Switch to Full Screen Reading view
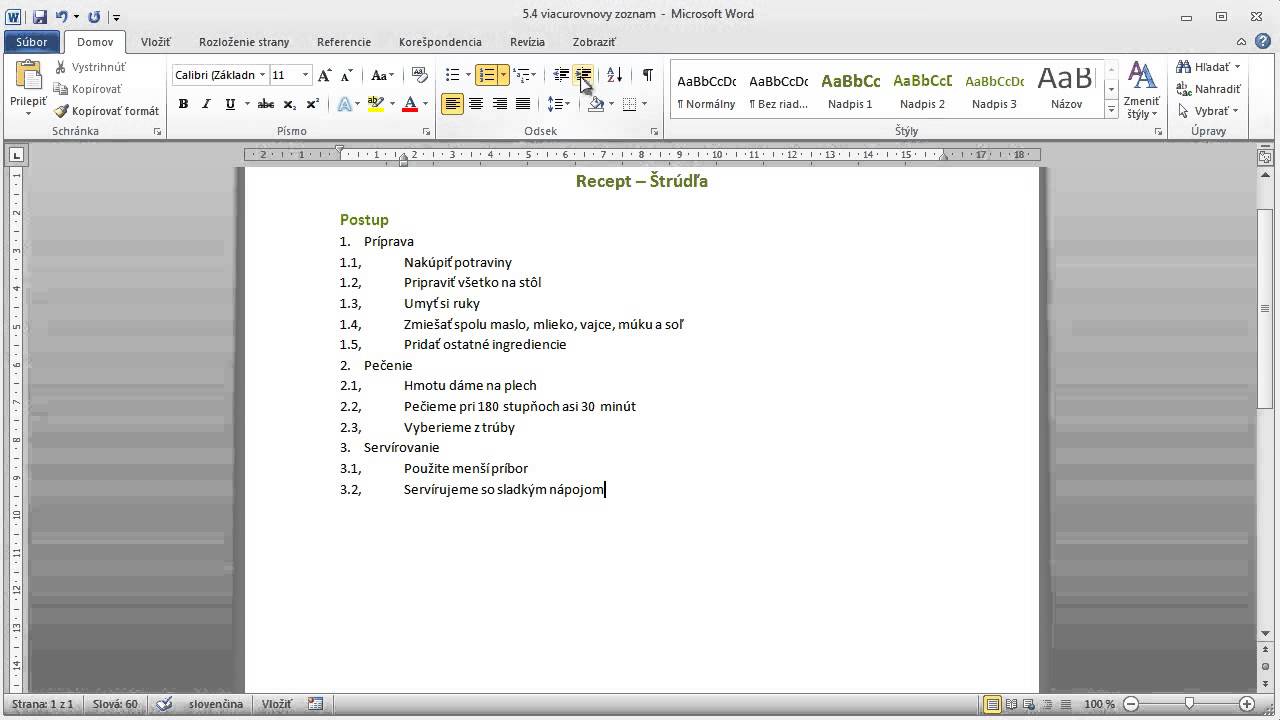Screen dimensions: 1280x720 tap(1011, 704)
